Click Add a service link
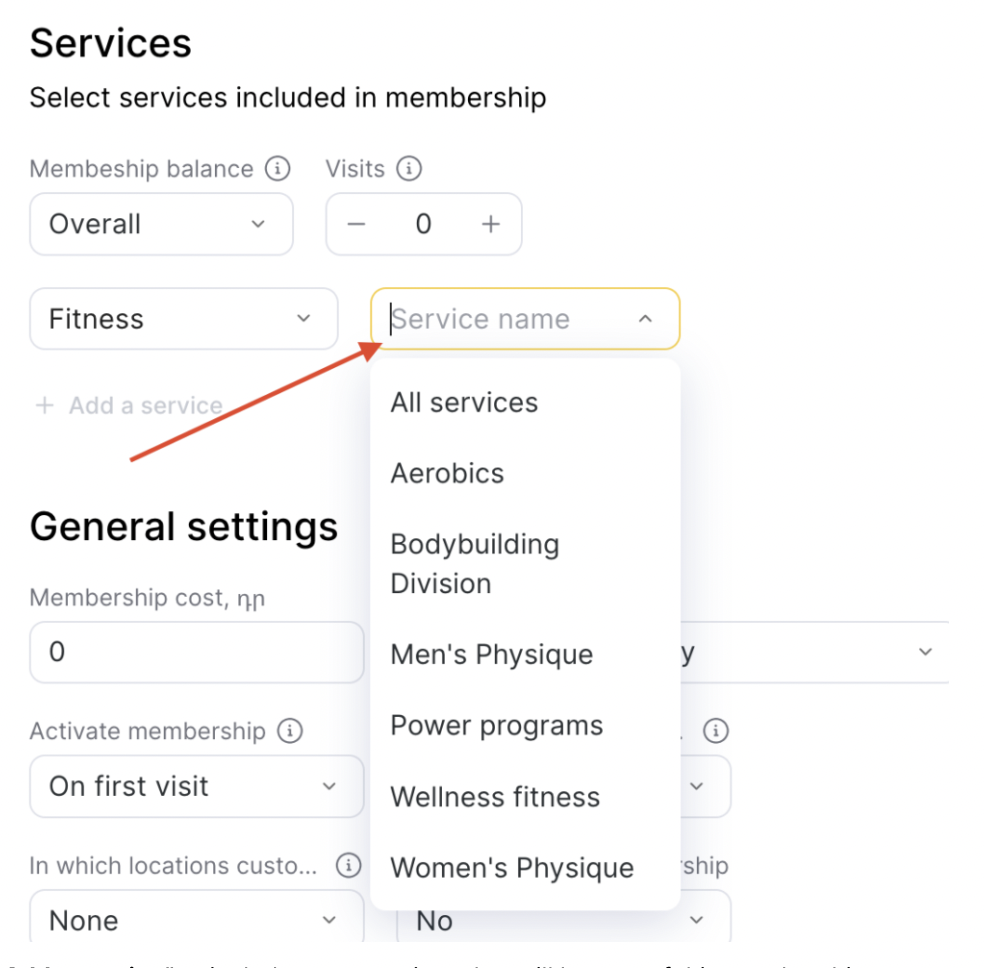 pyautogui.click(x=129, y=406)
